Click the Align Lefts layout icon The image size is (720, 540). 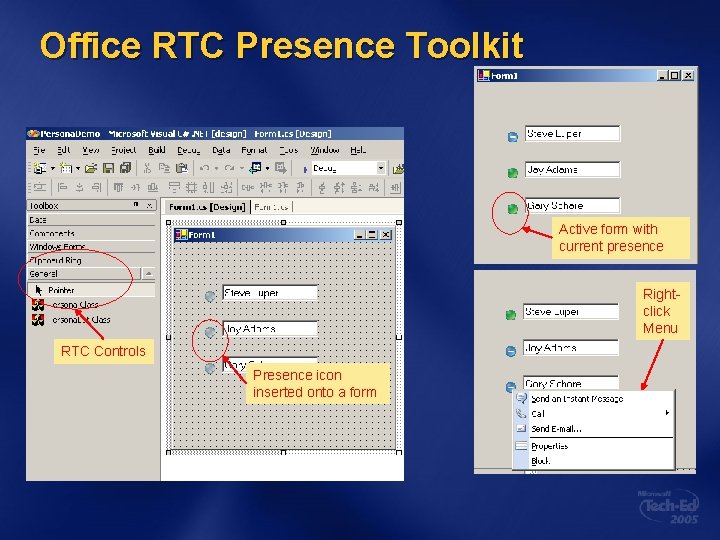[x=62, y=187]
